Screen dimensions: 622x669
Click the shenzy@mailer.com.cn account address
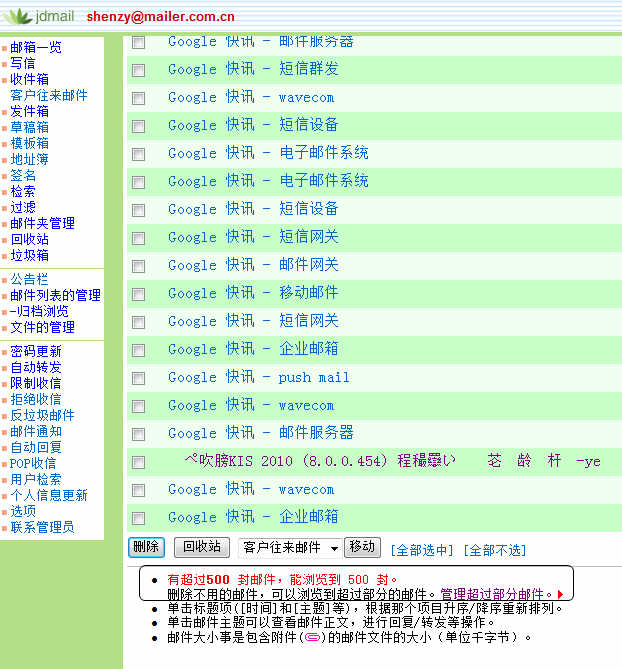point(160,17)
